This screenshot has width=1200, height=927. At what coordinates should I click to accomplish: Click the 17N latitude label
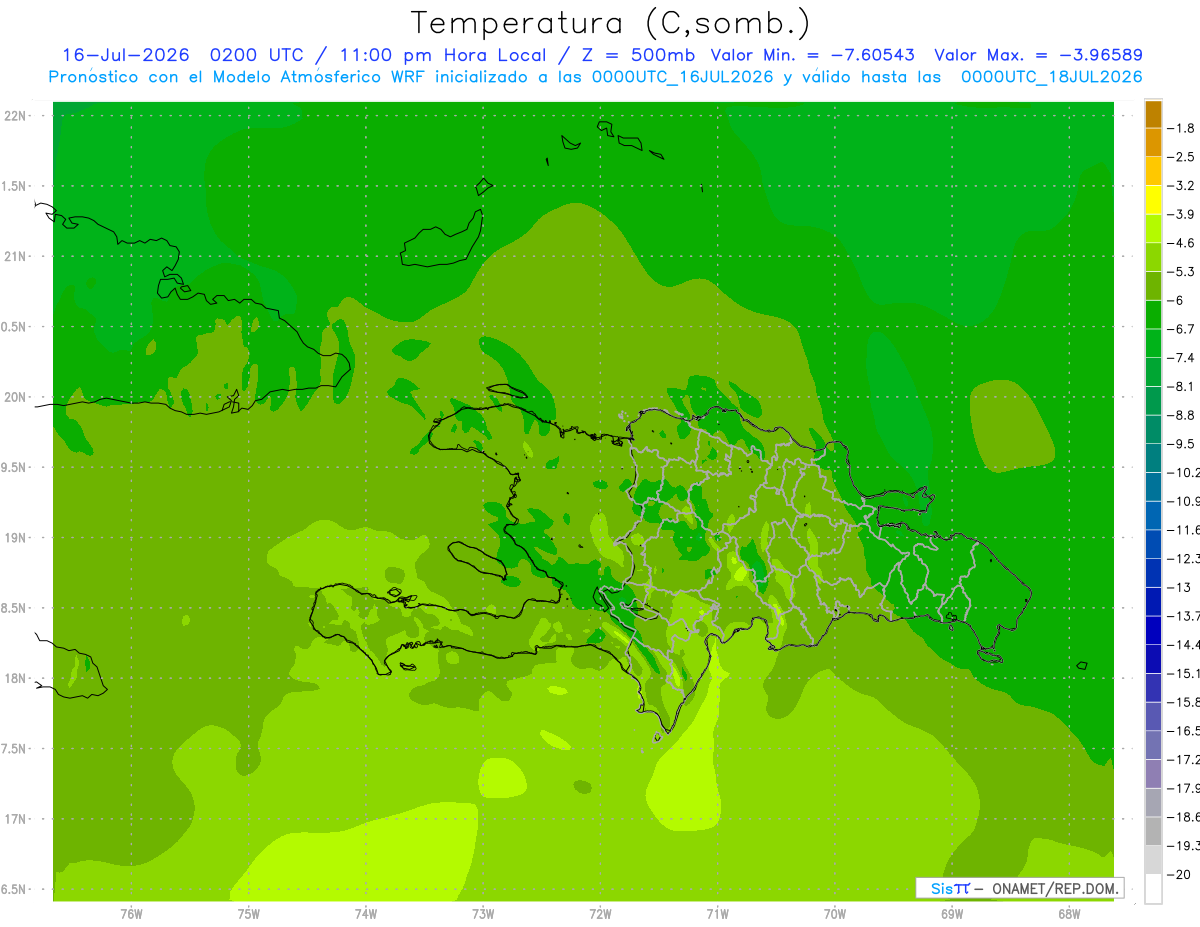(x=14, y=819)
